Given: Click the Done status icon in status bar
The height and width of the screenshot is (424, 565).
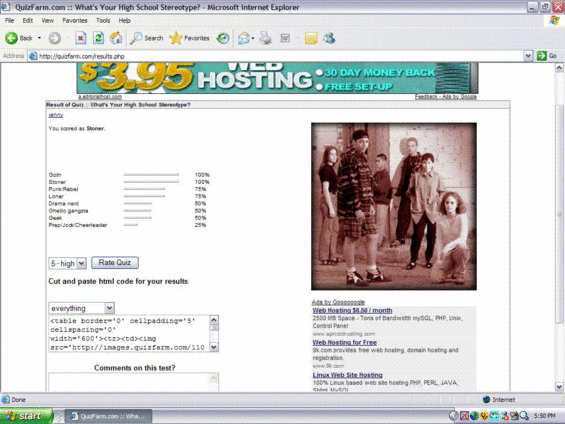Looking at the screenshot, I should 6,400.
